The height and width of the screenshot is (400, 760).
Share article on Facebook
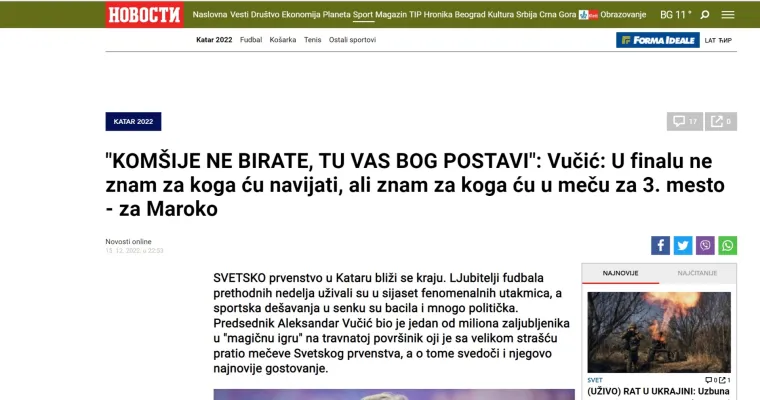(660, 245)
